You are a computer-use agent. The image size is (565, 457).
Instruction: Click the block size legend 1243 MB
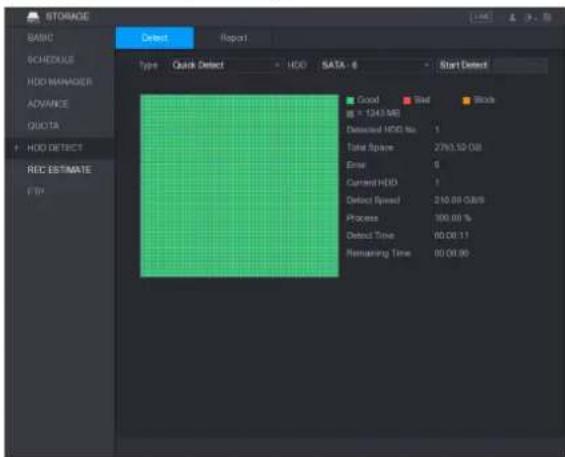373,114
